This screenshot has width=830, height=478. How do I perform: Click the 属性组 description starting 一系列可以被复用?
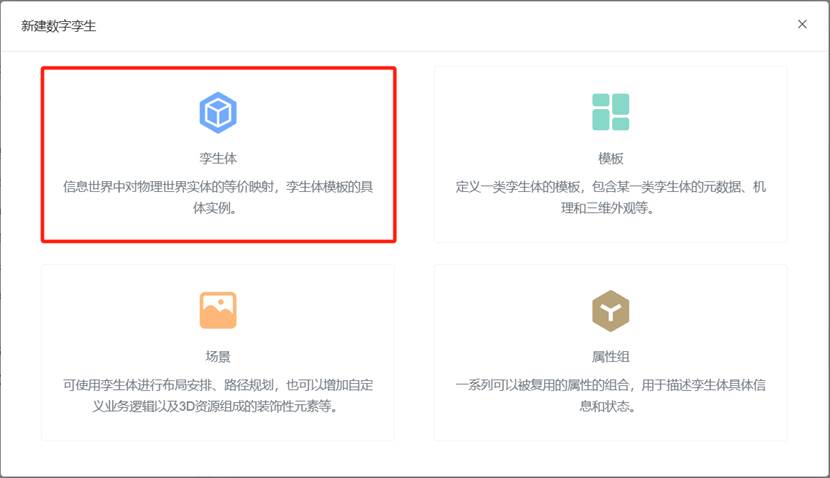[610, 395]
